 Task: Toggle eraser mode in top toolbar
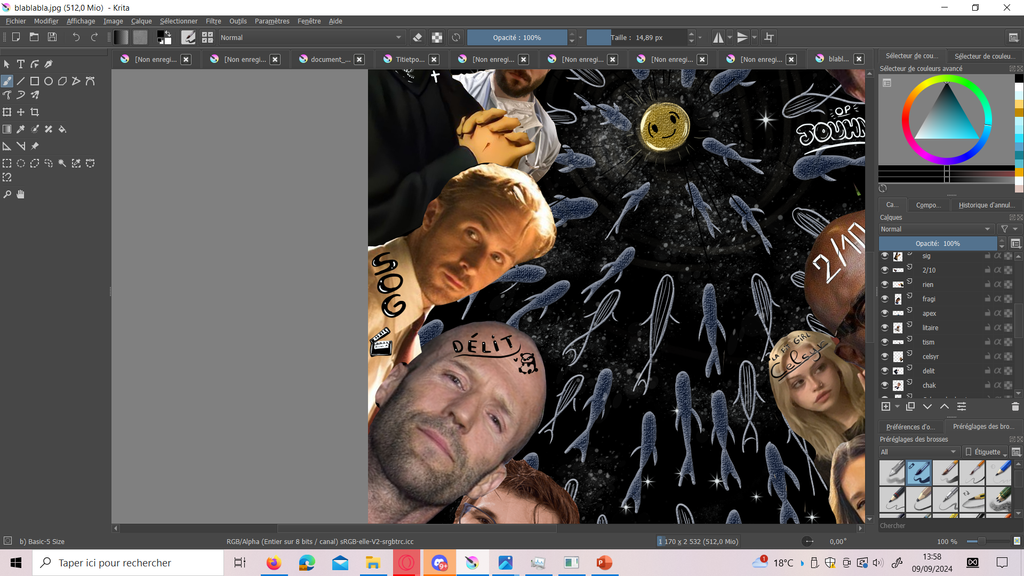tap(417, 37)
